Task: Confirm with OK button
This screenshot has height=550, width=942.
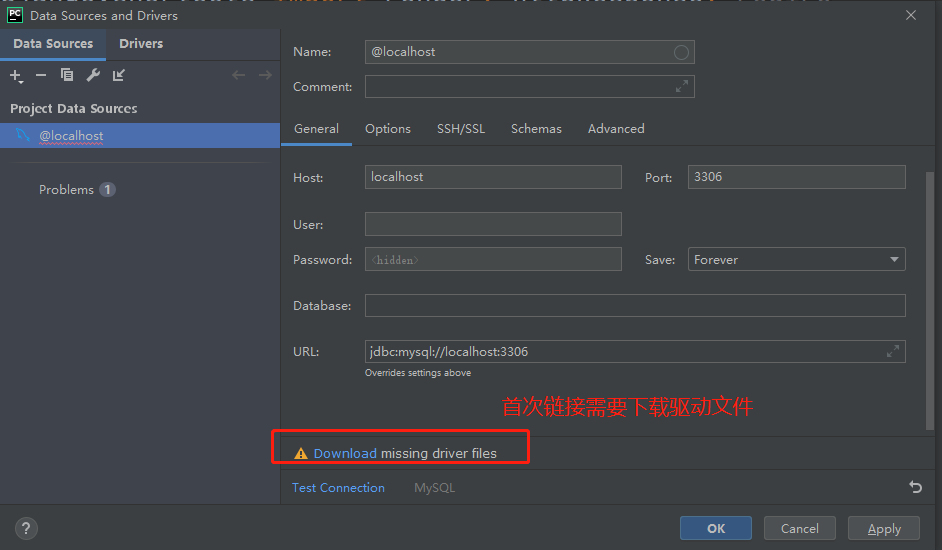Action: (x=716, y=528)
